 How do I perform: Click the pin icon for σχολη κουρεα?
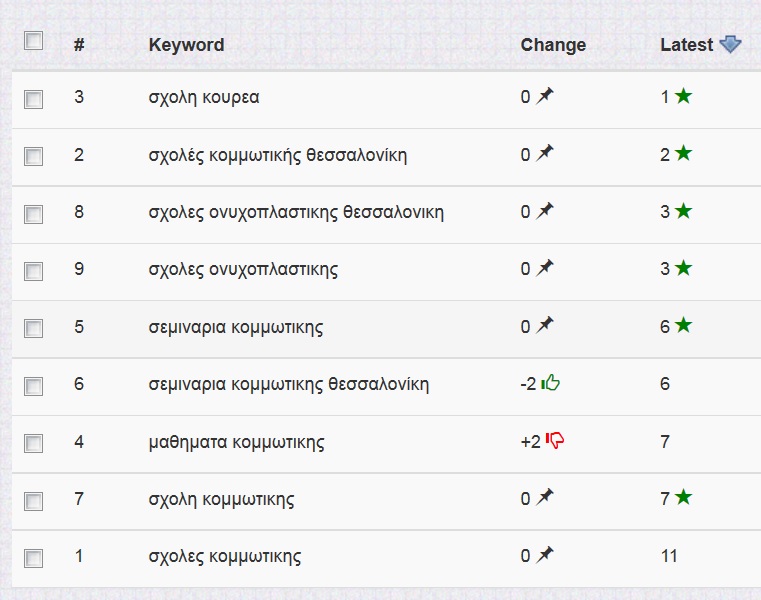tap(544, 97)
